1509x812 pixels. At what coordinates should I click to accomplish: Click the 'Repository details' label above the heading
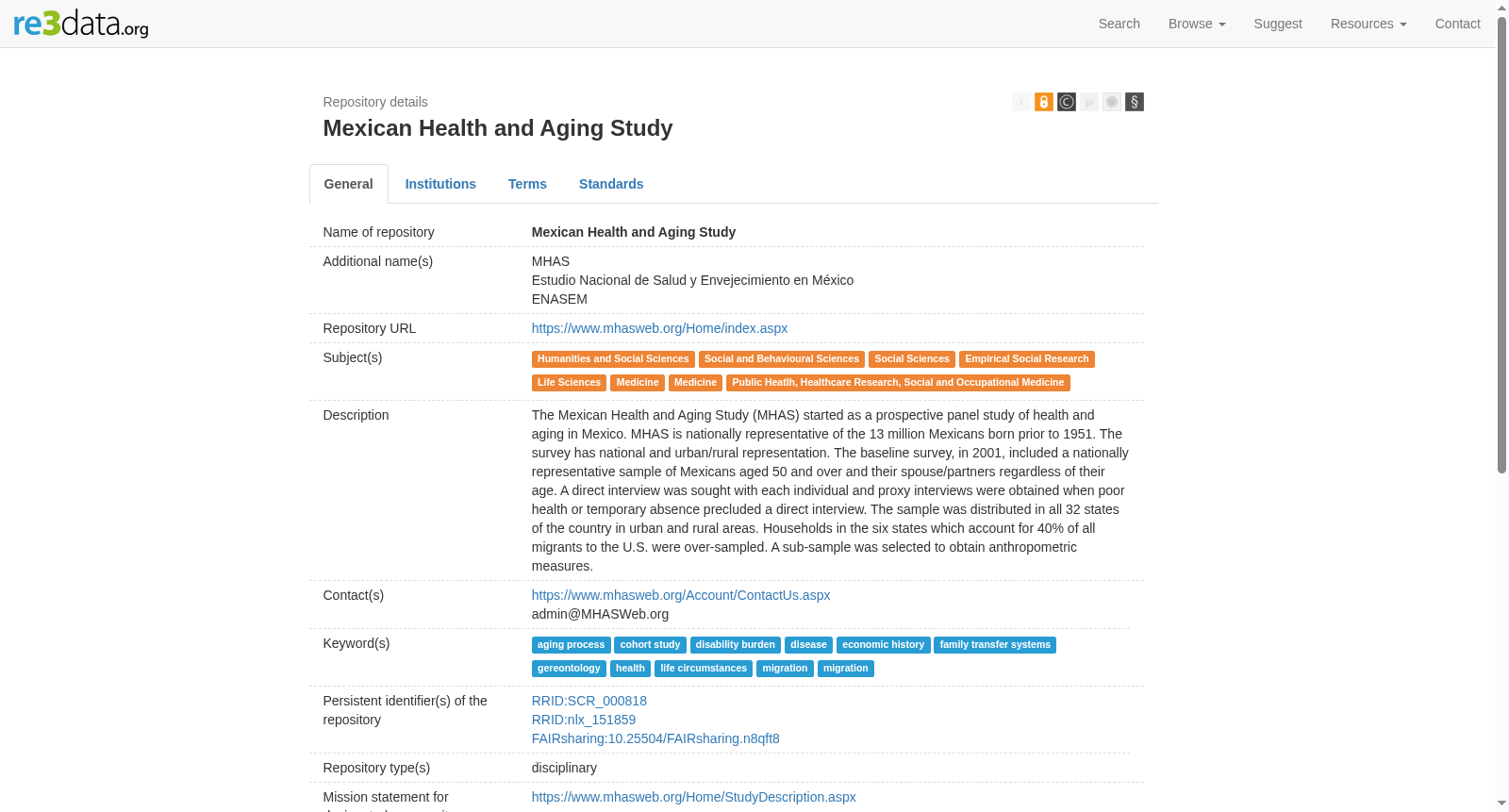[375, 102]
